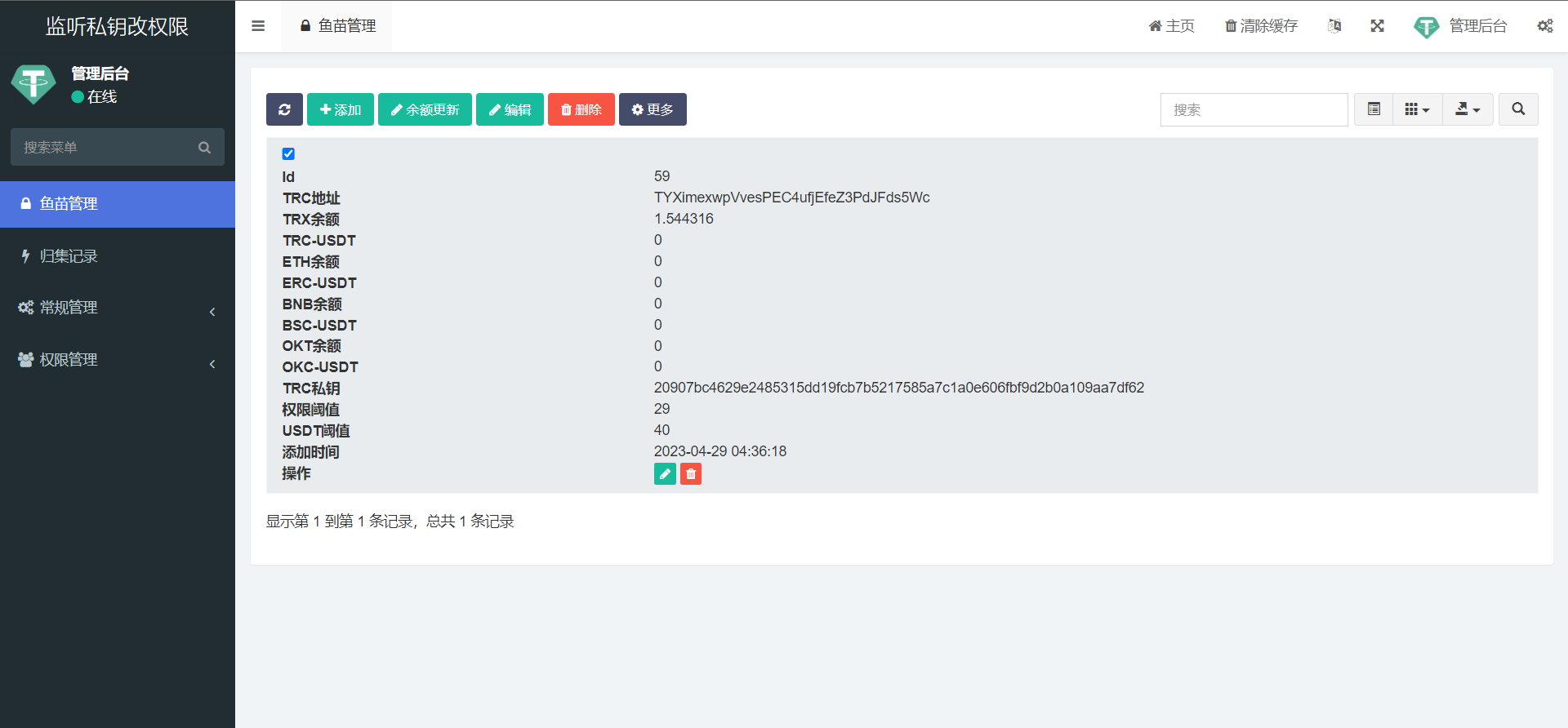Open the export data dropdown
The image size is (1568, 728).
coord(1468,109)
